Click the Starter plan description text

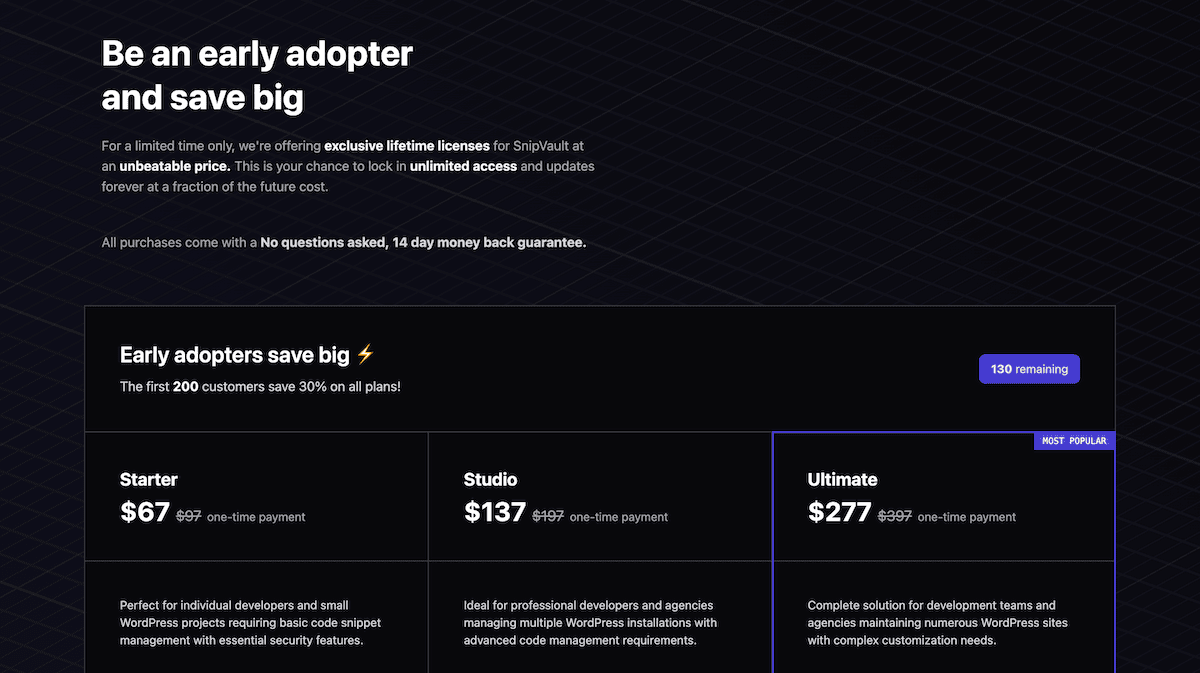point(250,623)
